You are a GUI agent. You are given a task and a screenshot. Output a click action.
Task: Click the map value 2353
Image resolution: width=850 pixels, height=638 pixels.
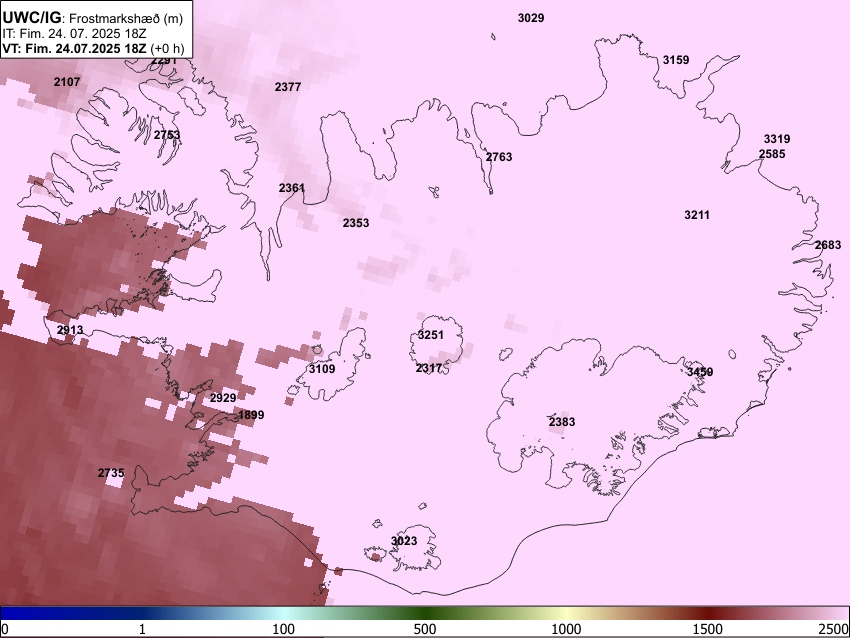click(x=356, y=223)
